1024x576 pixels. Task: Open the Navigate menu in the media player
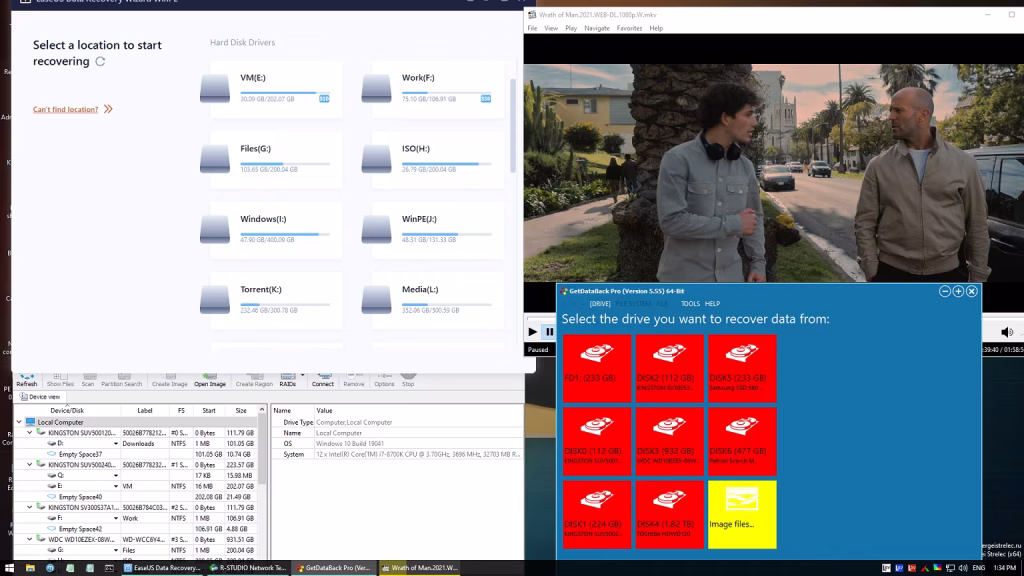coord(596,28)
